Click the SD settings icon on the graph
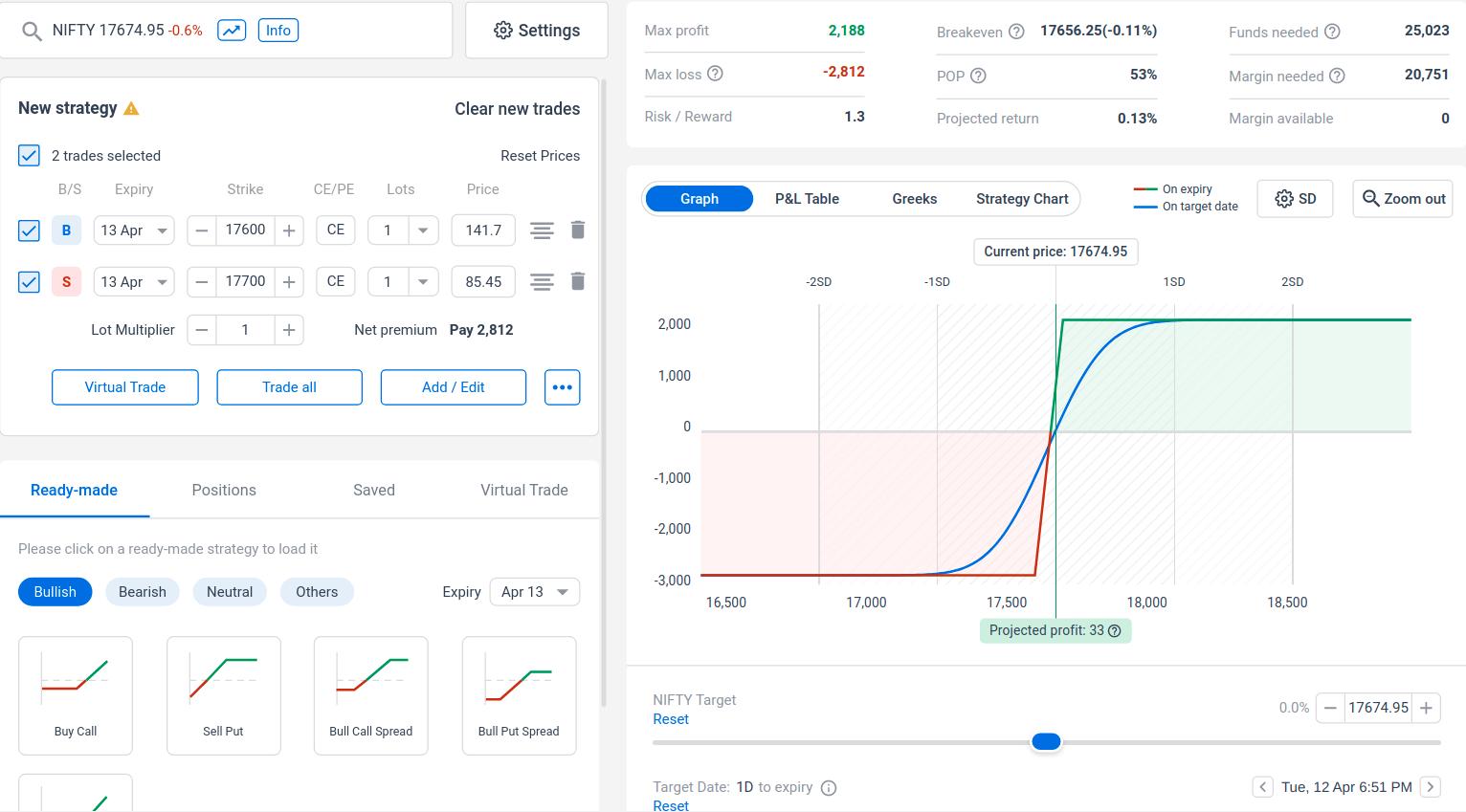This screenshot has width=1466, height=812. pos(1295,198)
